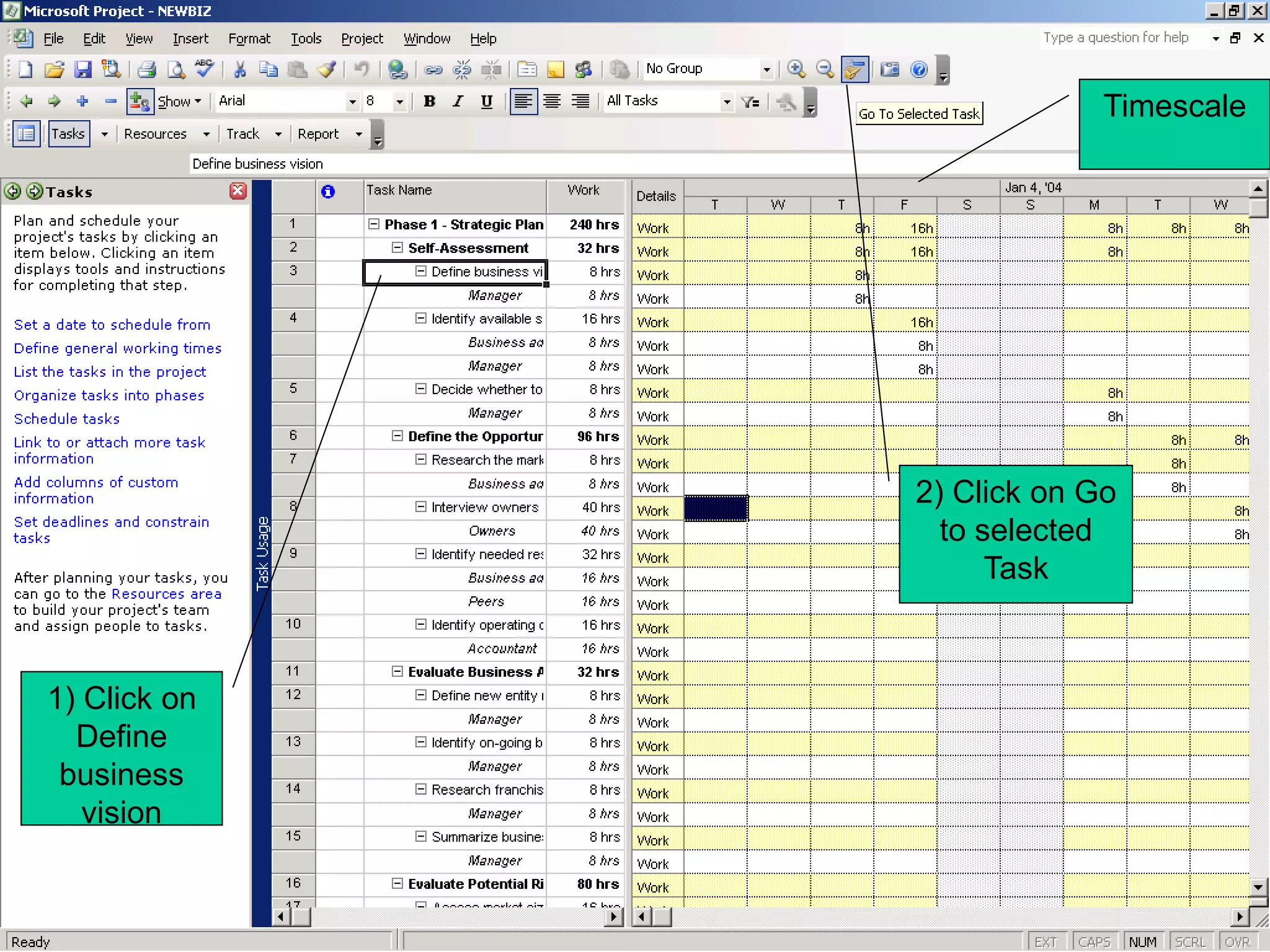Image resolution: width=1270 pixels, height=952 pixels.
Task: Open the Show outline dropdown
Action: 180,101
